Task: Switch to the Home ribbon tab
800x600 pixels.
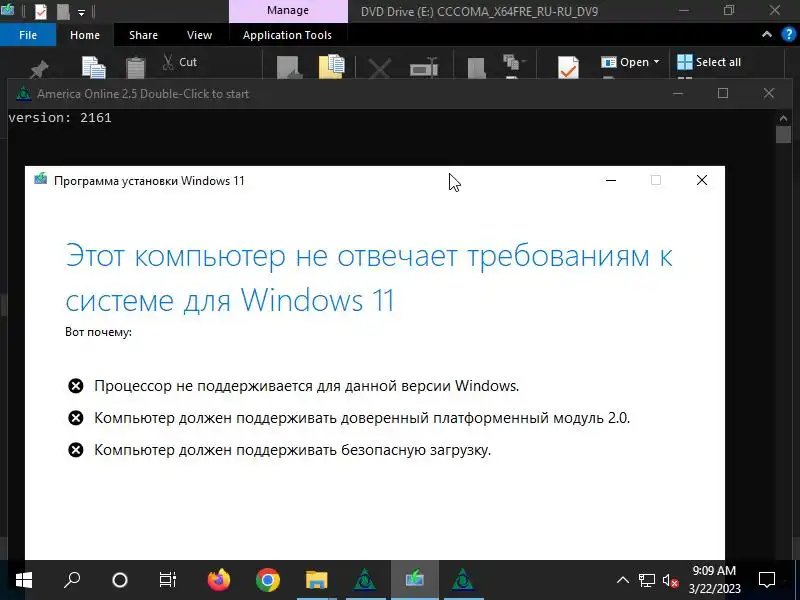Action: point(85,35)
